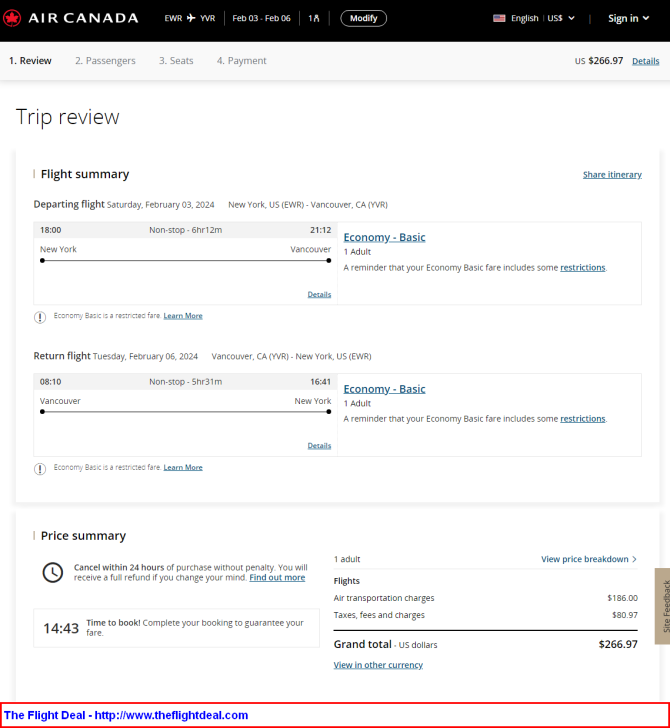Open Details link of departing flight
The image size is (670, 728).
[x=319, y=294]
